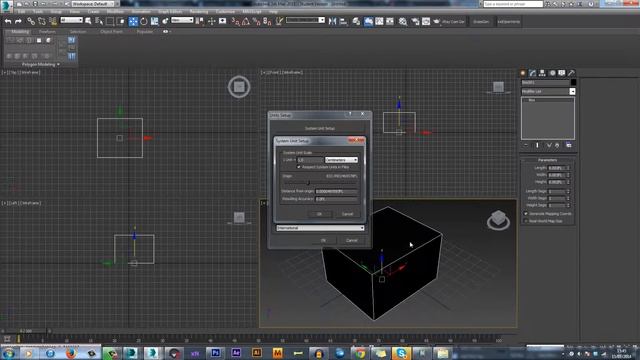
Task: Select the Freeform ribbon tab
Action: coord(47,31)
